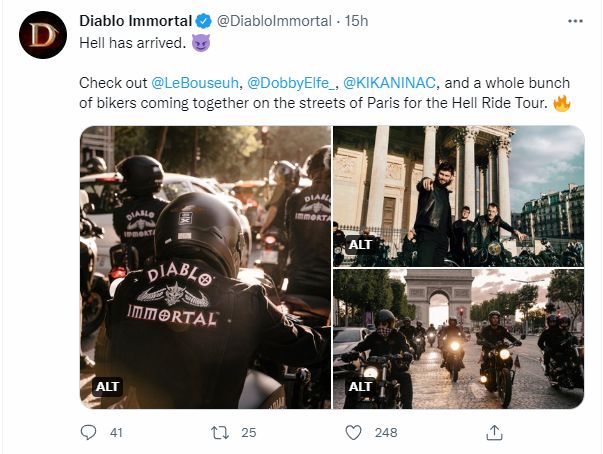The height and width of the screenshot is (454, 603).
Task: Show ALT text on biker jacket photo
Action: tap(107, 385)
